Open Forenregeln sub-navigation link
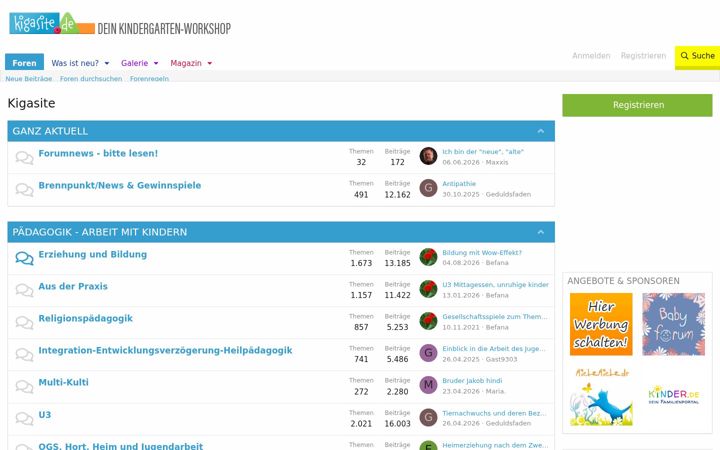Image resolution: width=720 pixels, height=450 pixels. click(x=149, y=79)
